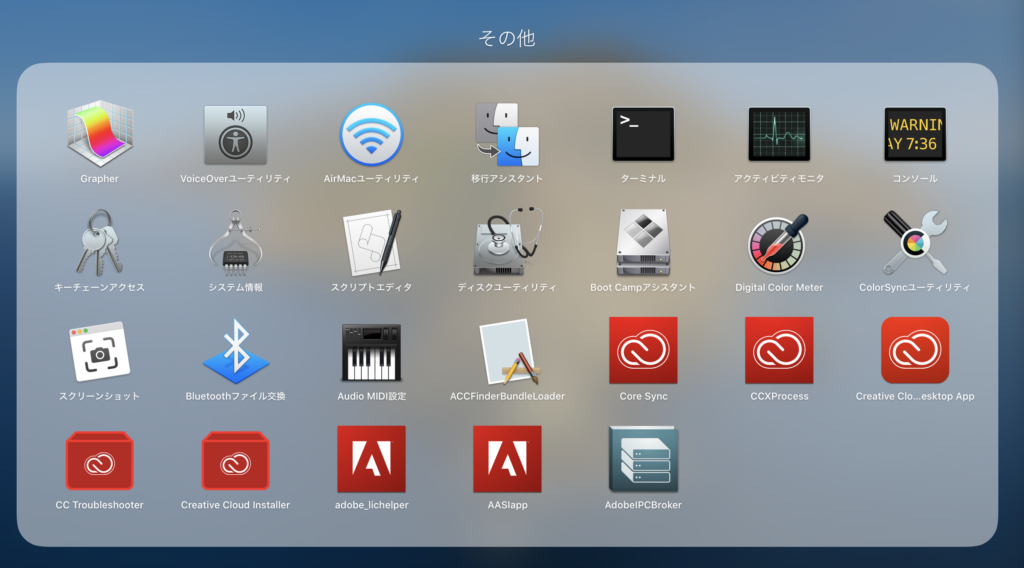Open the Console app with the WARNING icon
Viewport: 1024px width, 568px height.
(915, 134)
